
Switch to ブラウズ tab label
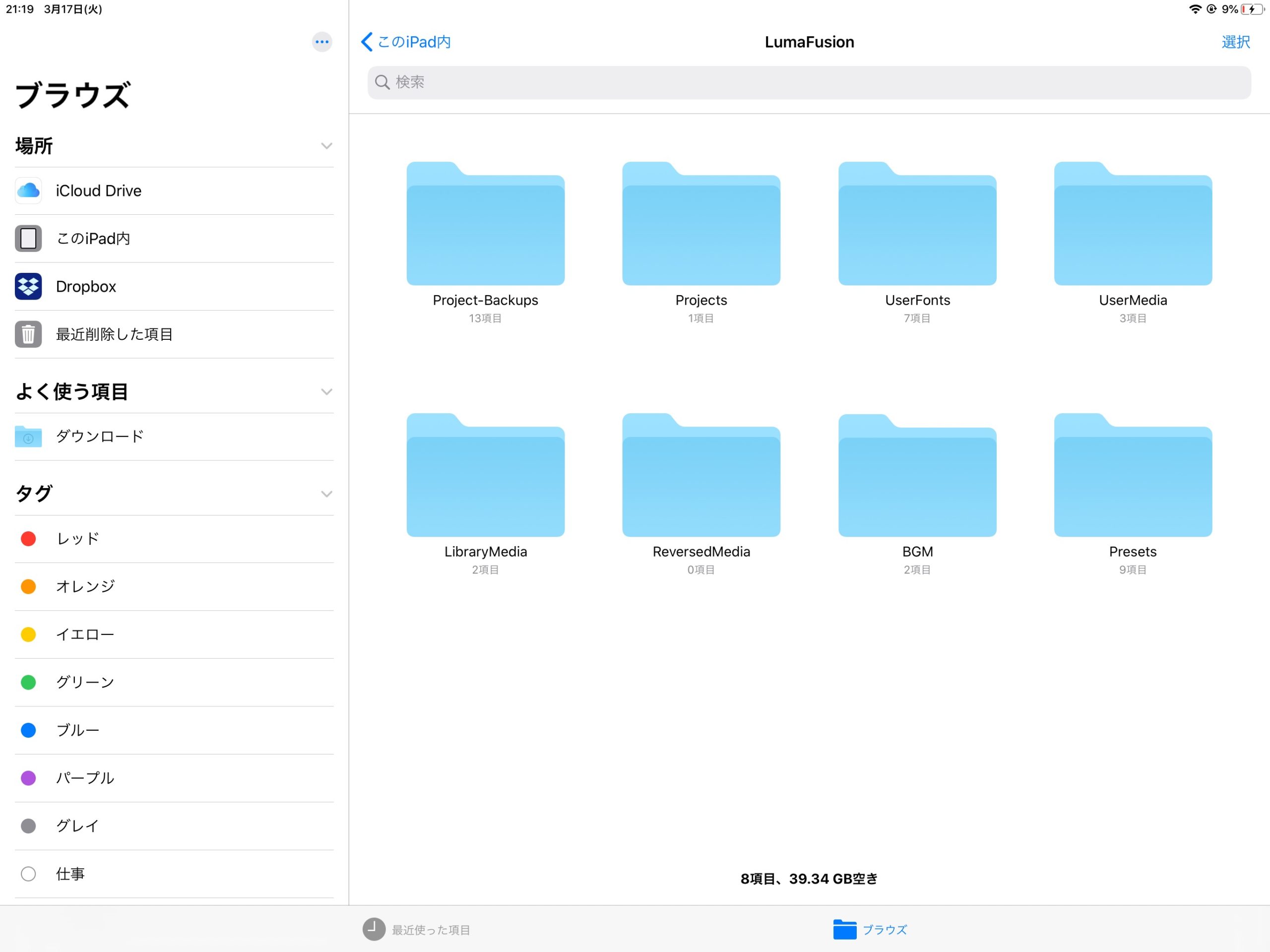coord(885,930)
